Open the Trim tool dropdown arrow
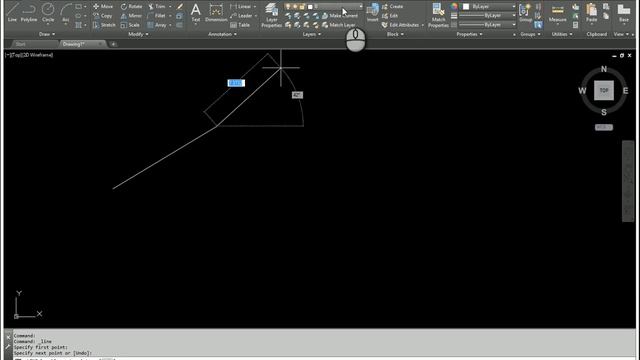This screenshot has width=640, height=360. point(170,7)
